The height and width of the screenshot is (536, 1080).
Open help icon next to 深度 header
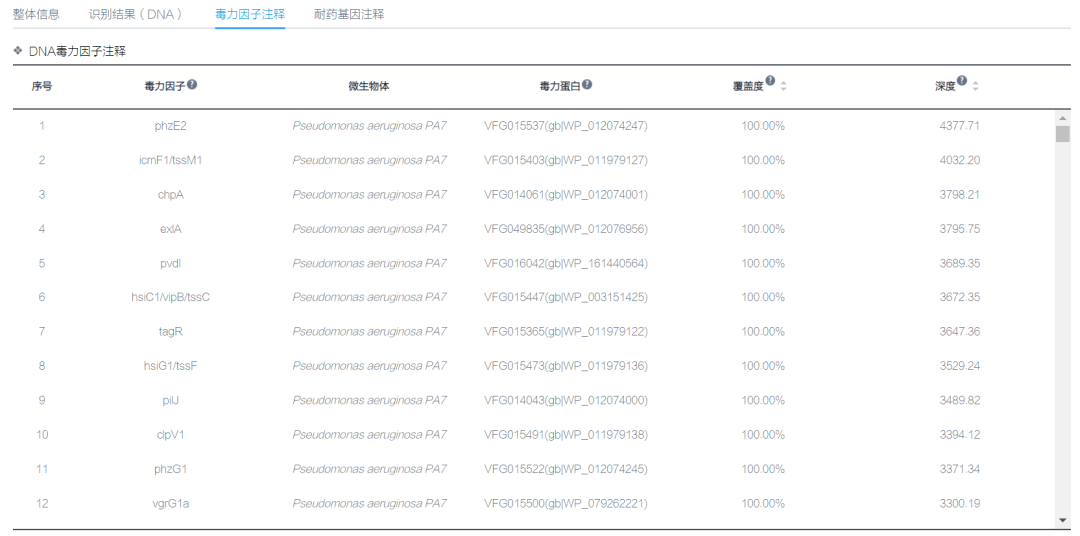(x=962, y=81)
